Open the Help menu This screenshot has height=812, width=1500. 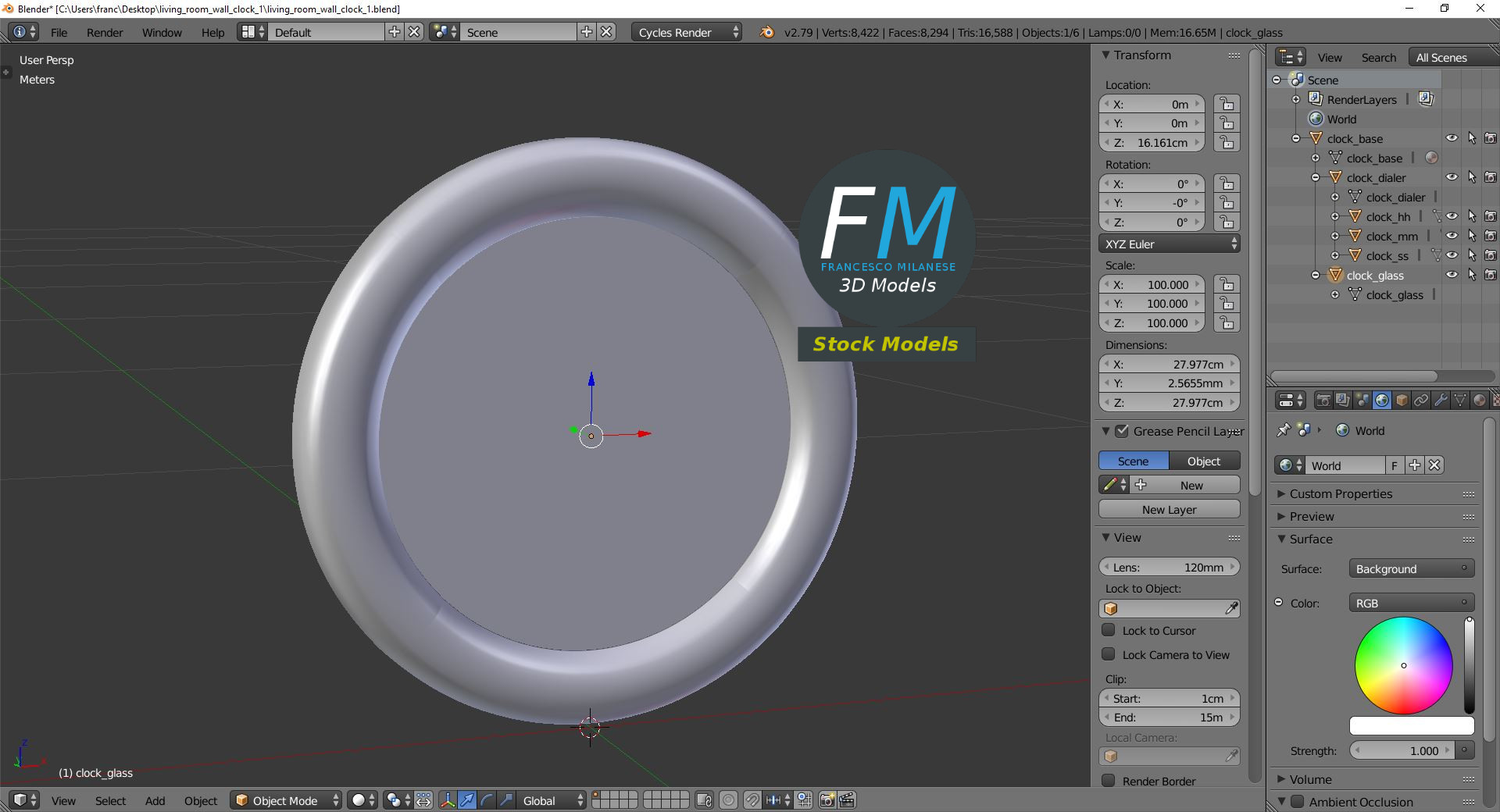(x=212, y=32)
